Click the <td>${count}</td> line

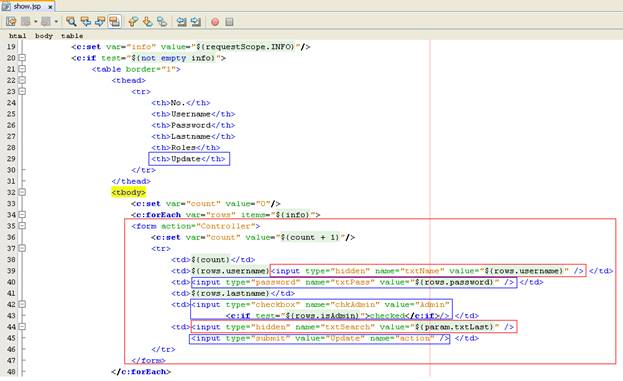[x=213, y=259]
